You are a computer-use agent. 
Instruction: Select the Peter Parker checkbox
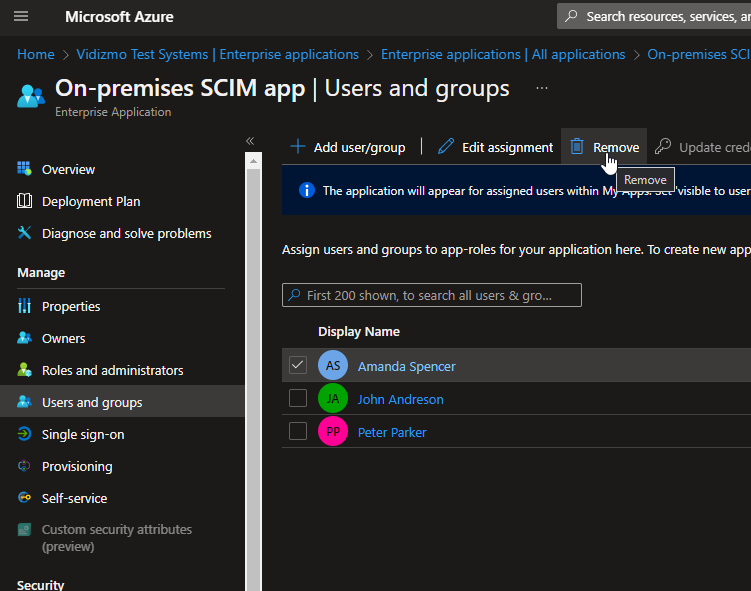[x=298, y=432]
